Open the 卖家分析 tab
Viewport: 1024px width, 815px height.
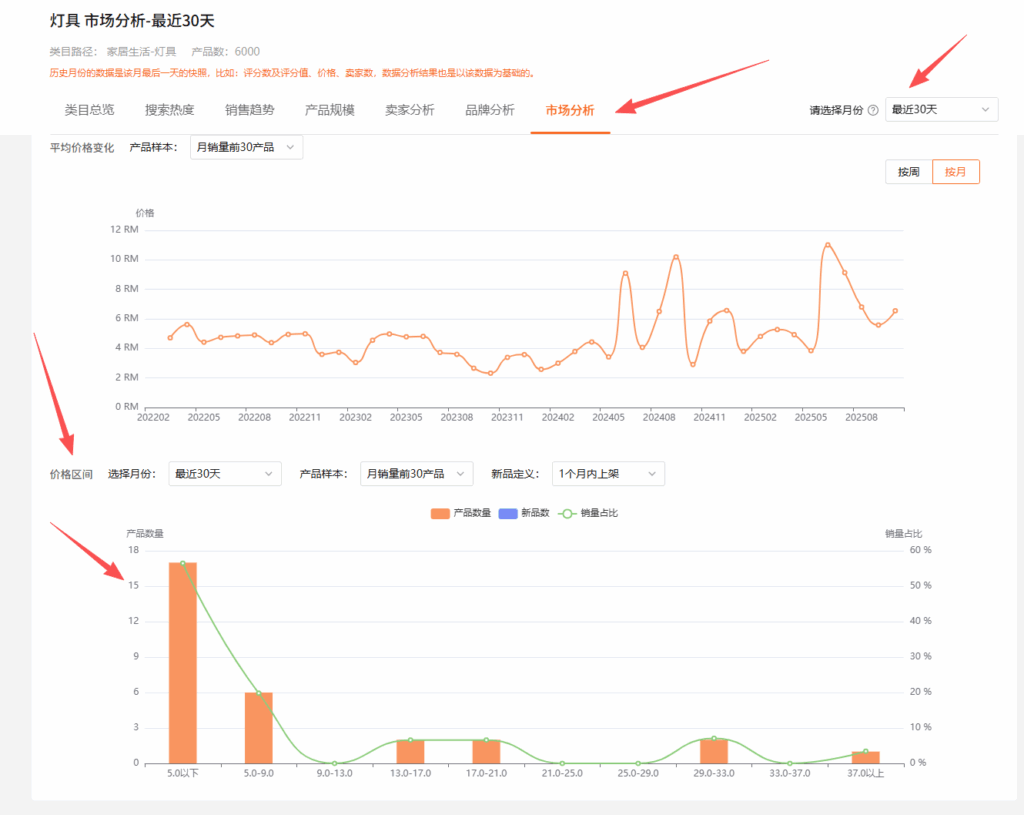[x=409, y=110]
